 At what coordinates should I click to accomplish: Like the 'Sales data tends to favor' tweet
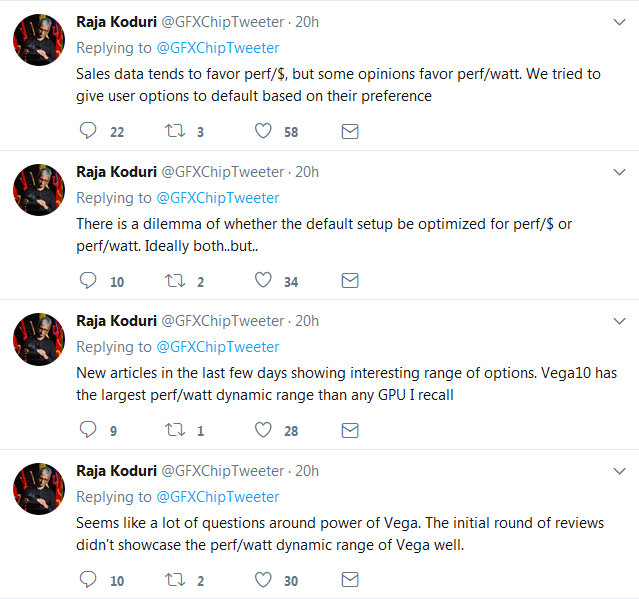click(x=264, y=131)
